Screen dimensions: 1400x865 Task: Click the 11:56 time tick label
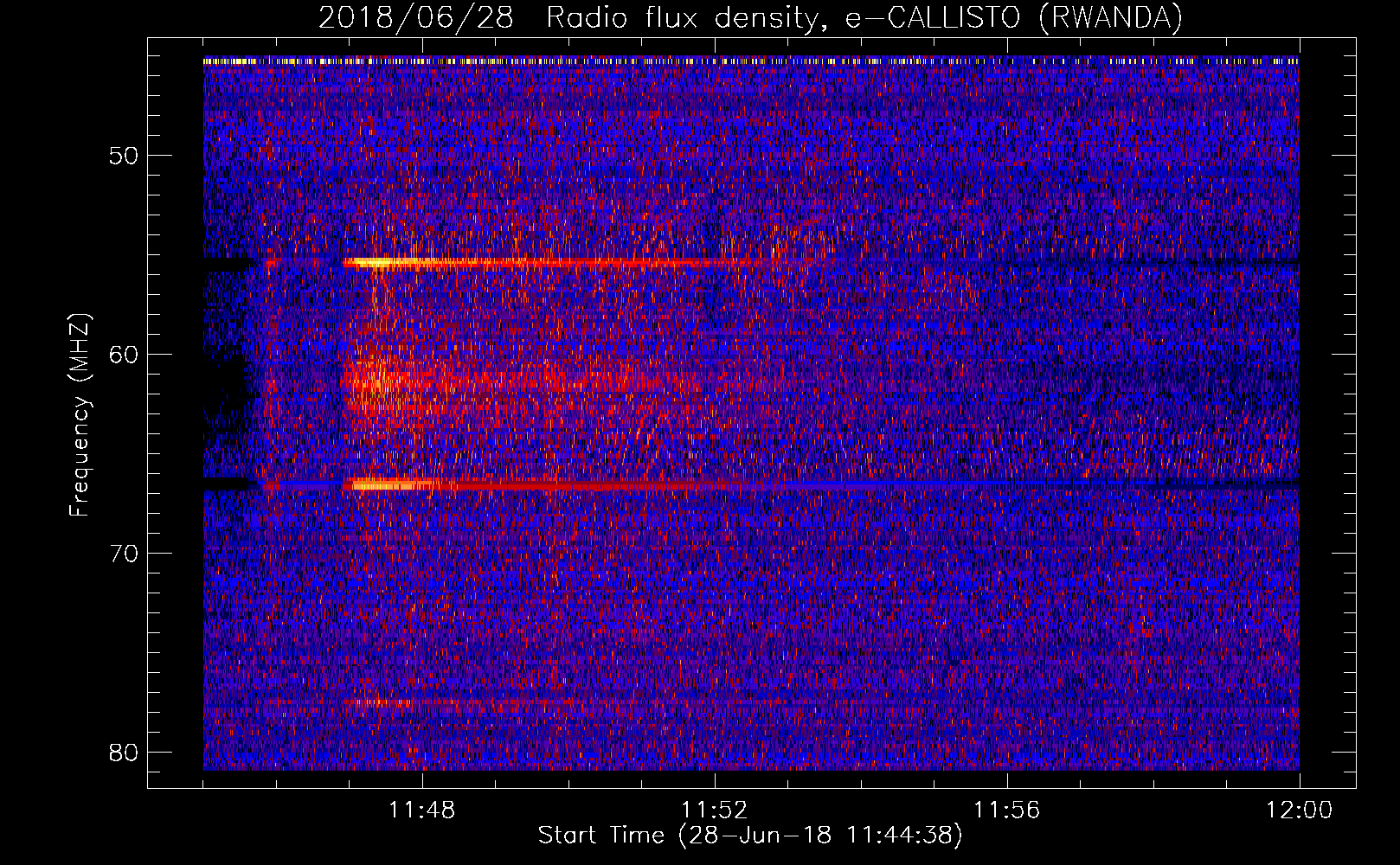click(1007, 811)
